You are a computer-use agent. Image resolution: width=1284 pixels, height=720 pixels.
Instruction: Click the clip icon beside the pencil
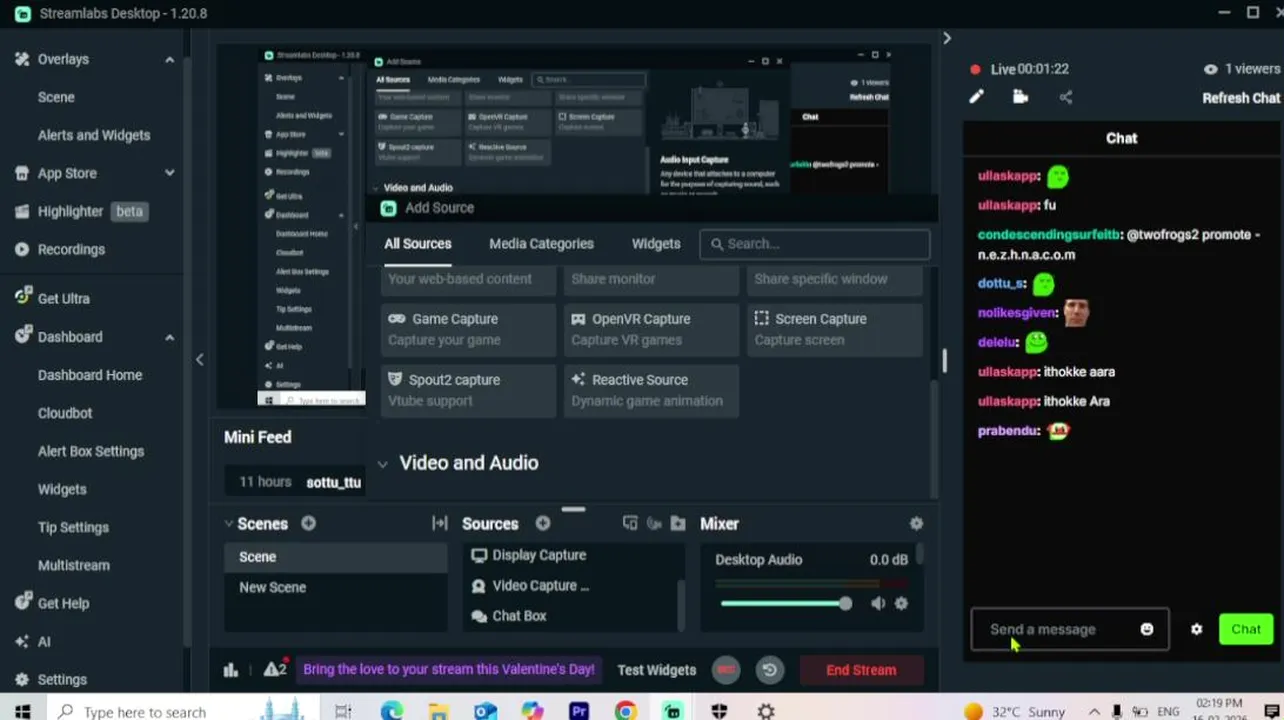tap(1020, 97)
